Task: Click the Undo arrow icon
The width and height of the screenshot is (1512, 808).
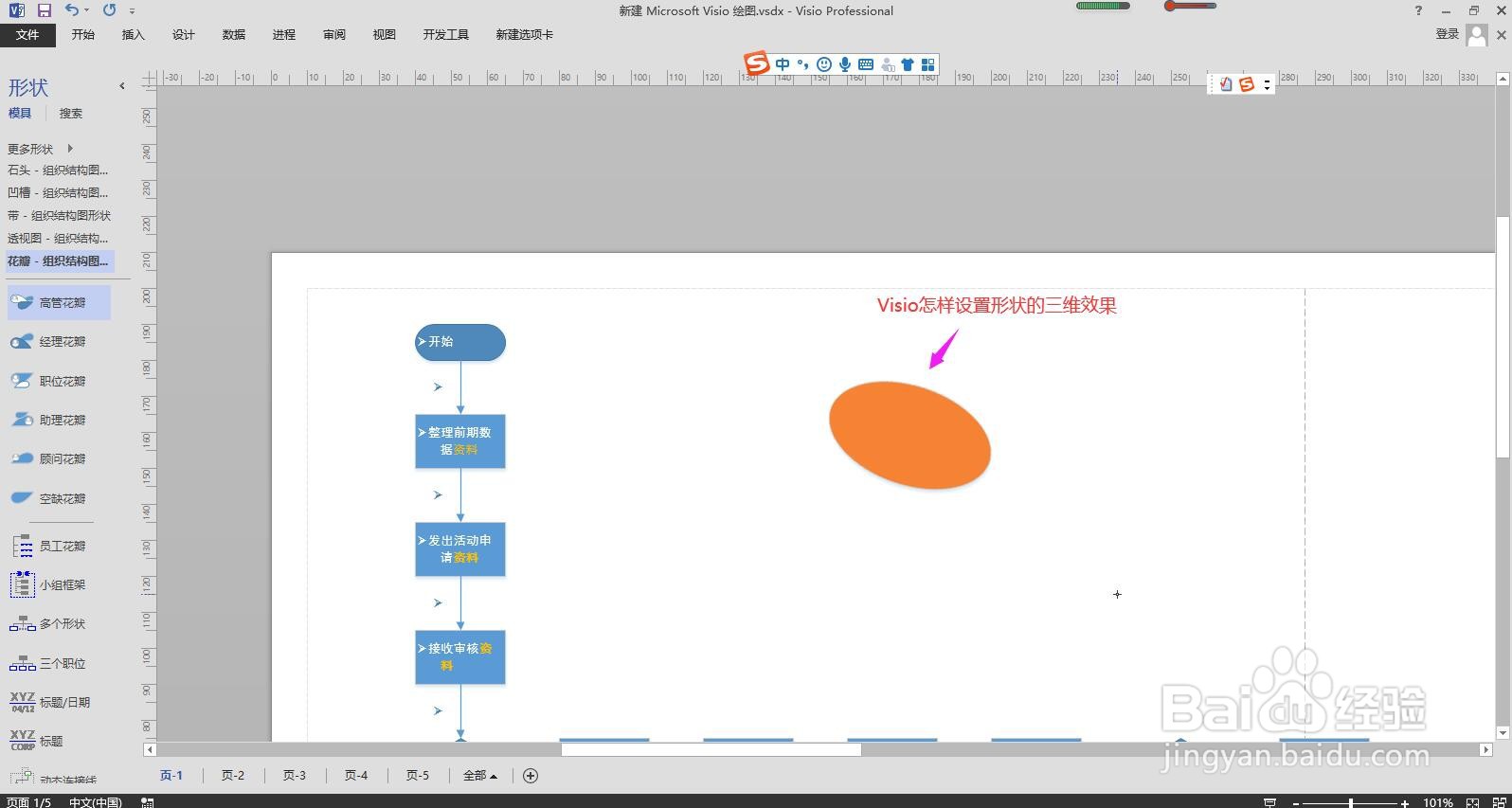Action: coord(72,10)
